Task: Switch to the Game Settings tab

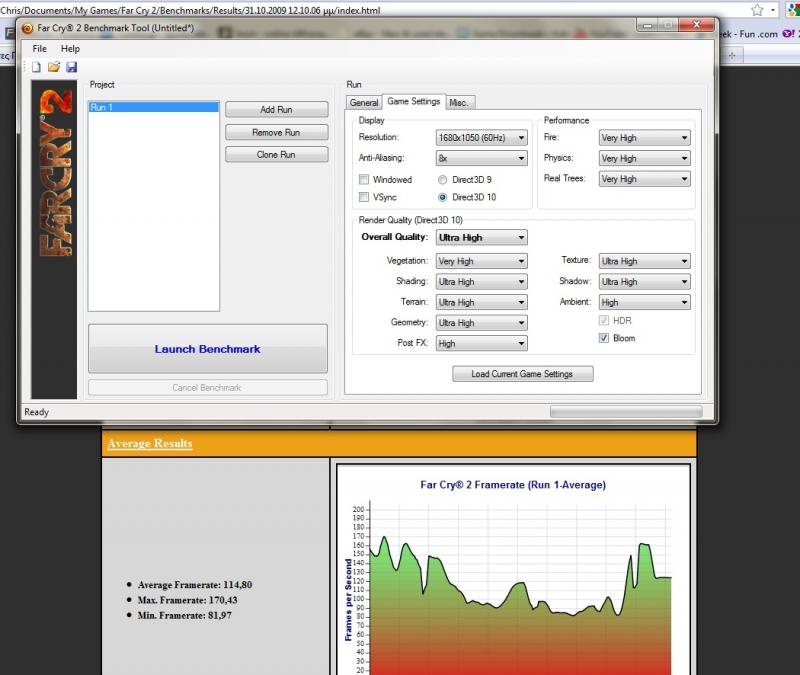Action: tap(414, 102)
